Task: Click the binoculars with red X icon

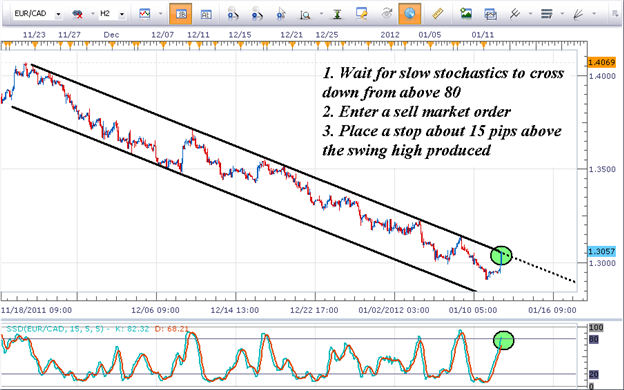Action: click(77, 14)
